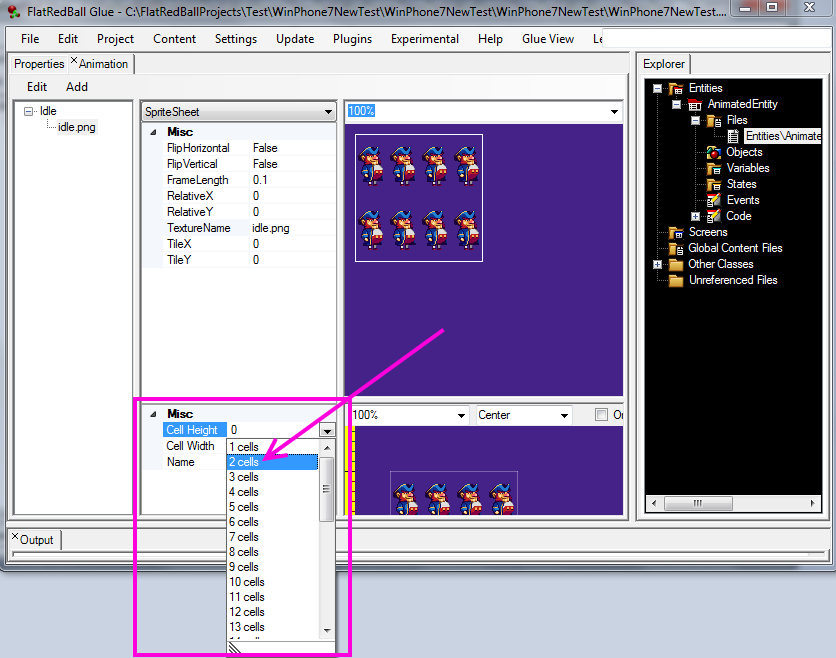Click the Screens folder icon

tap(676, 232)
